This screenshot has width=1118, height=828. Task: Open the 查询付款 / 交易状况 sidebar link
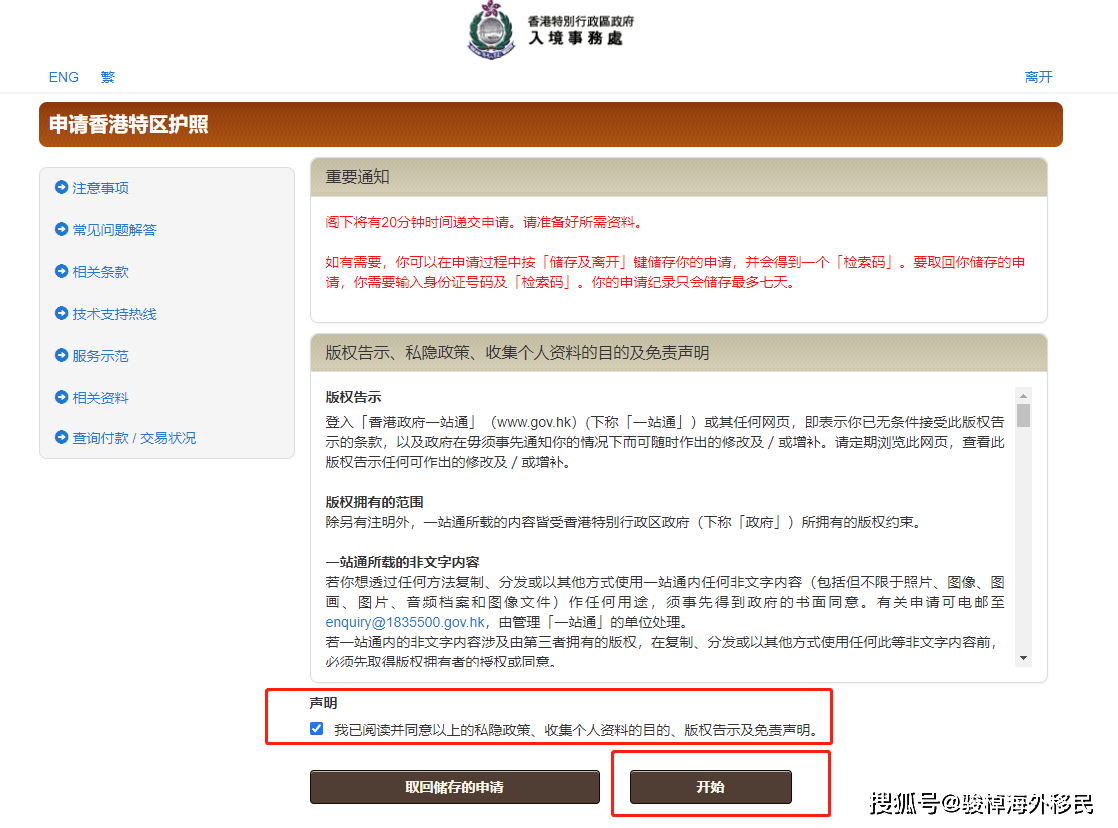[134, 438]
